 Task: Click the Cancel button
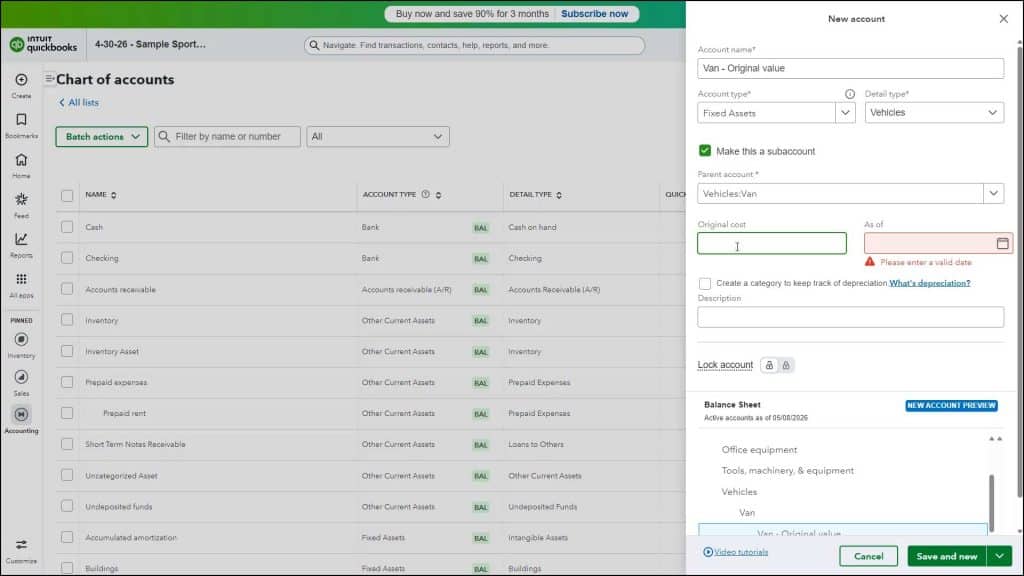pos(869,556)
